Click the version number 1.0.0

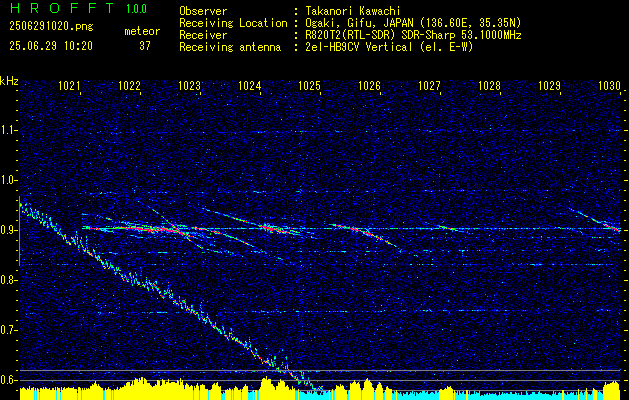(136, 8)
